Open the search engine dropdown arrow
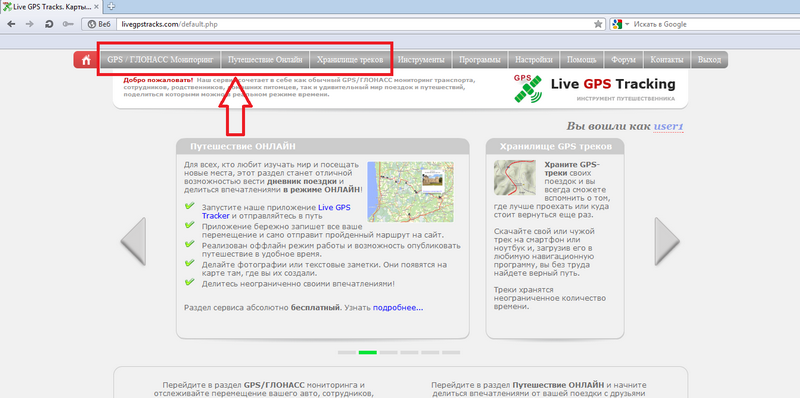This screenshot has height=398, width=800. (x=627, y=24)
